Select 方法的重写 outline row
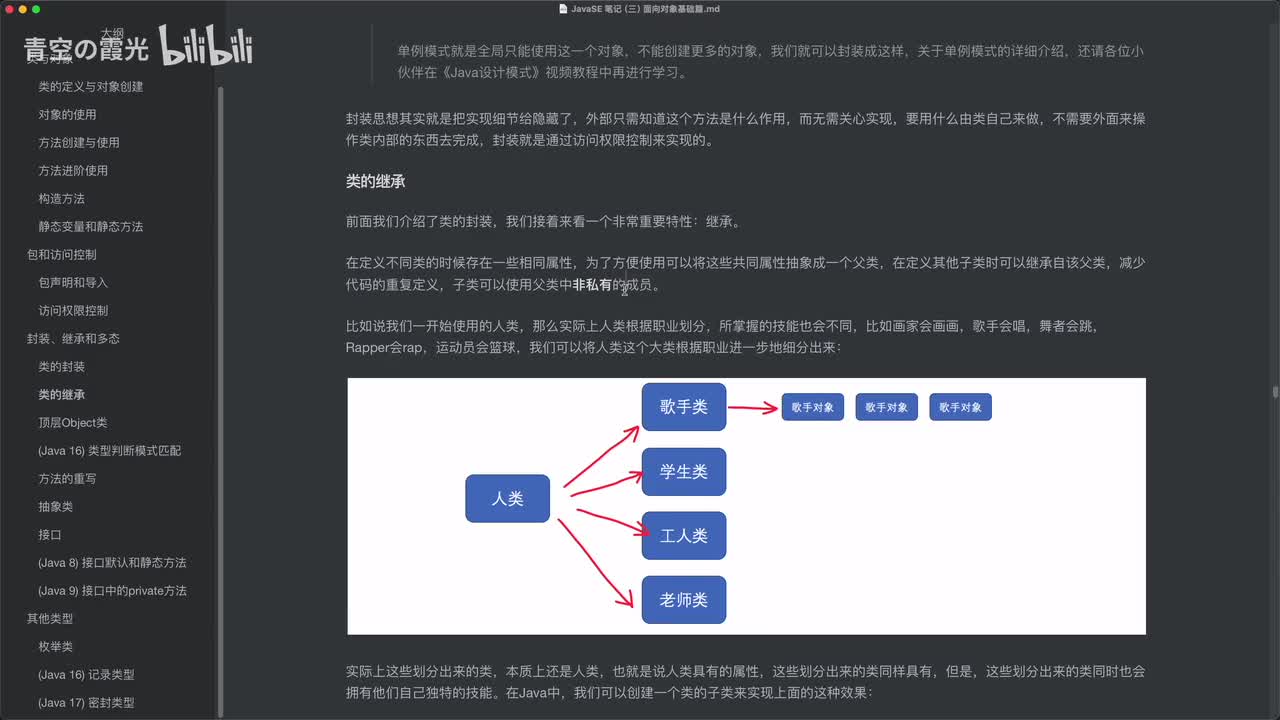 (x=68, y=479)
